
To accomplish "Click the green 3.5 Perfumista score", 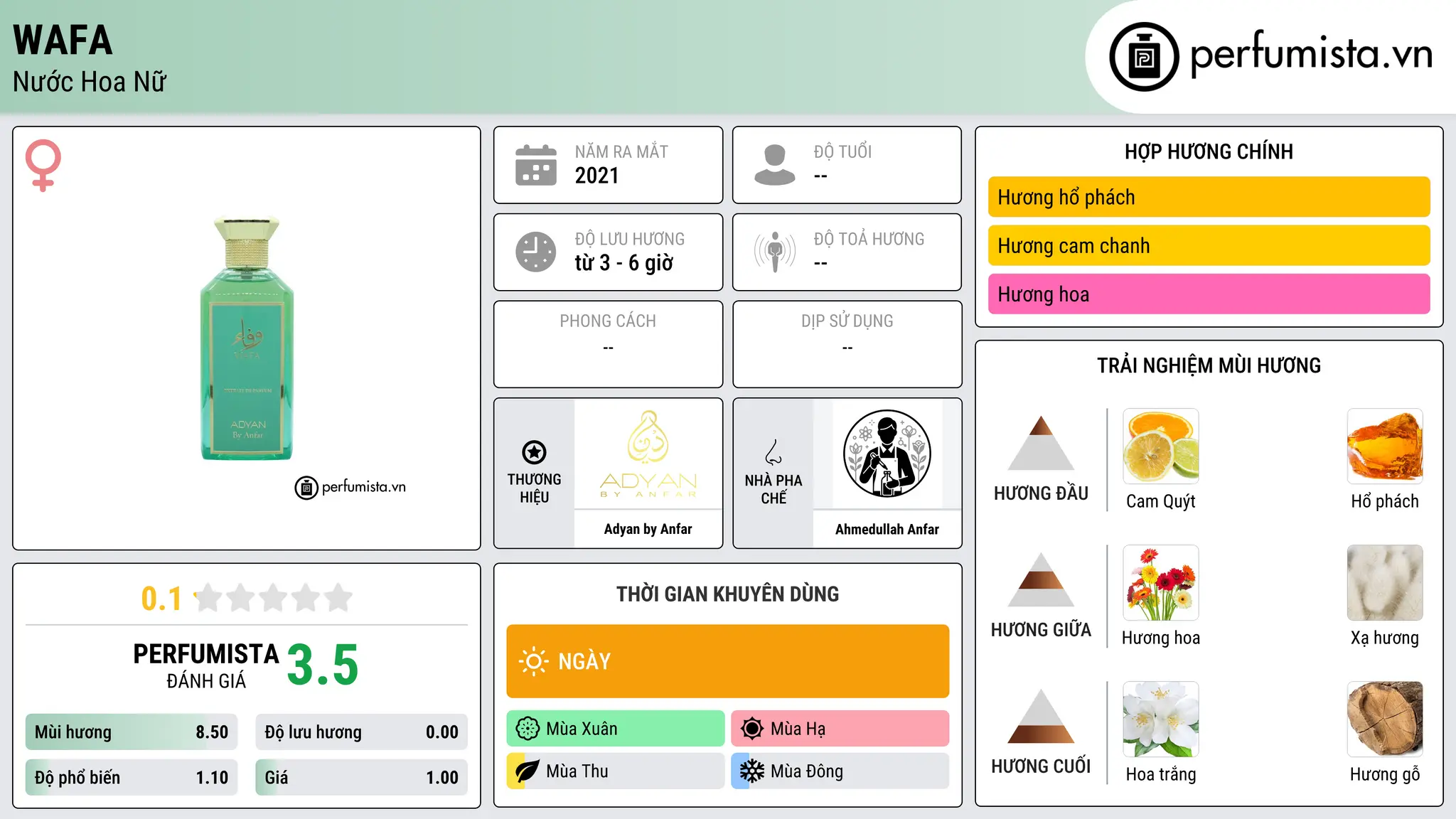I will tap(323, 665).
